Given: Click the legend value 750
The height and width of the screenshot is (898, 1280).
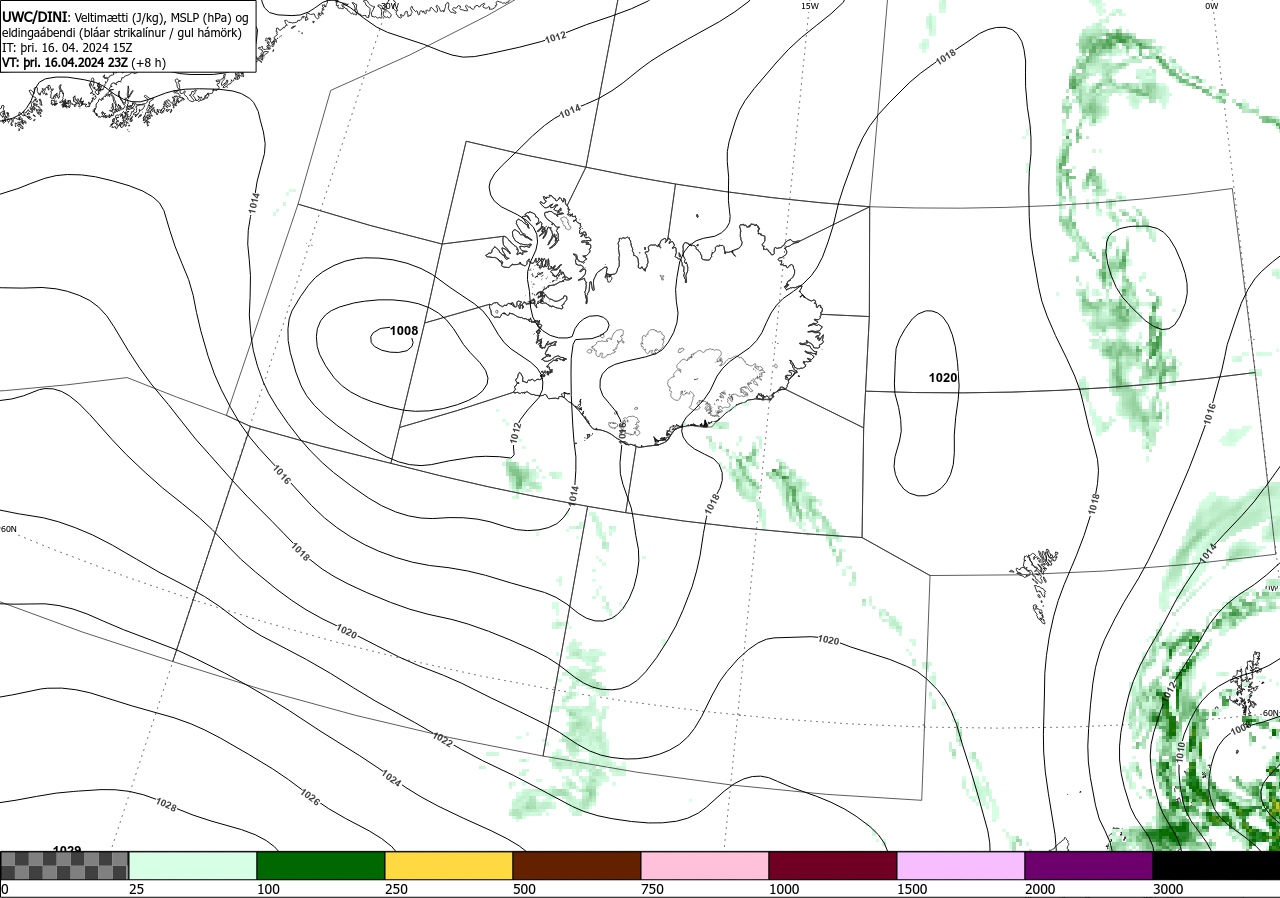Looking at the screenshot, I should coord(652,889).
